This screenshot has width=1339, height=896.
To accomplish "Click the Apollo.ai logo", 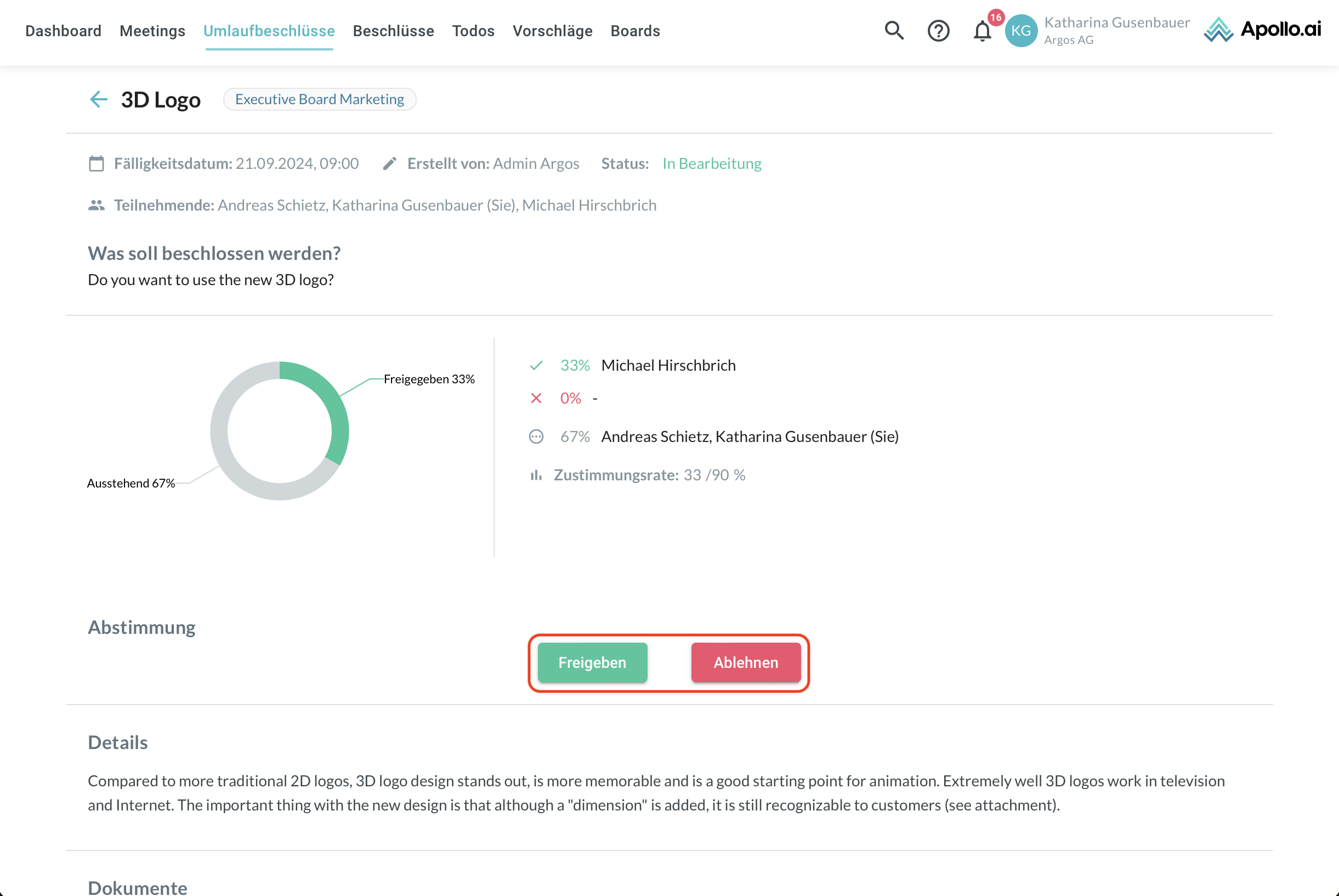I will [1262, 30].
